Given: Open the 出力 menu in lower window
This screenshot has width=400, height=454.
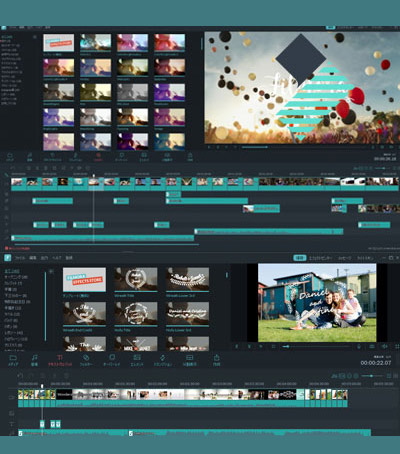Looking at the screenshot, I should click(x=44, y=258).
